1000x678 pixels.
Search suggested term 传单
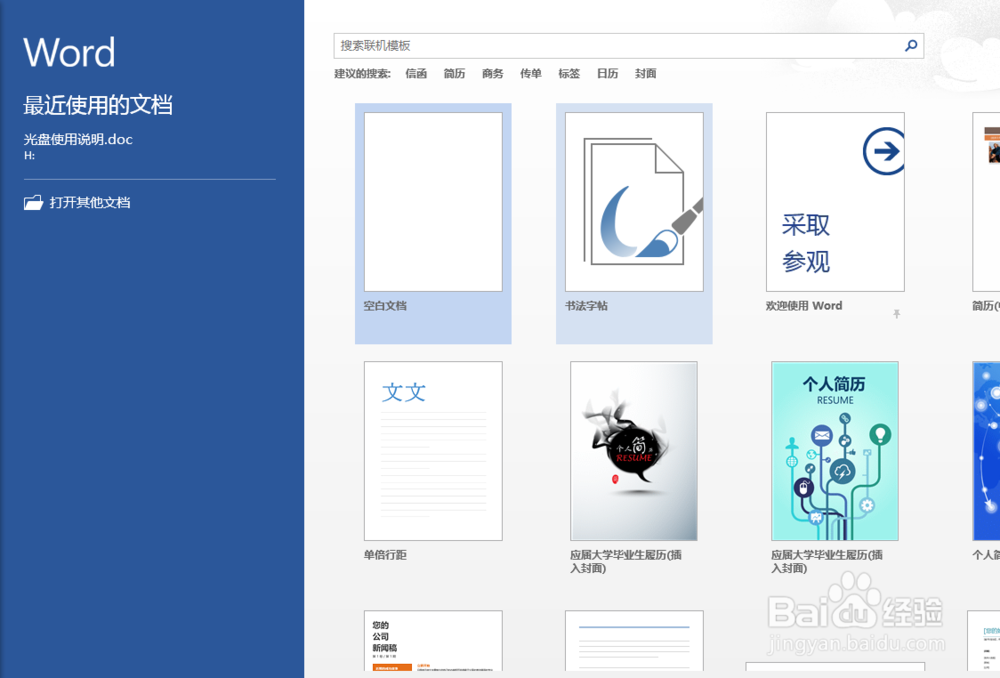pyautogui.click(x=531, y=73)
